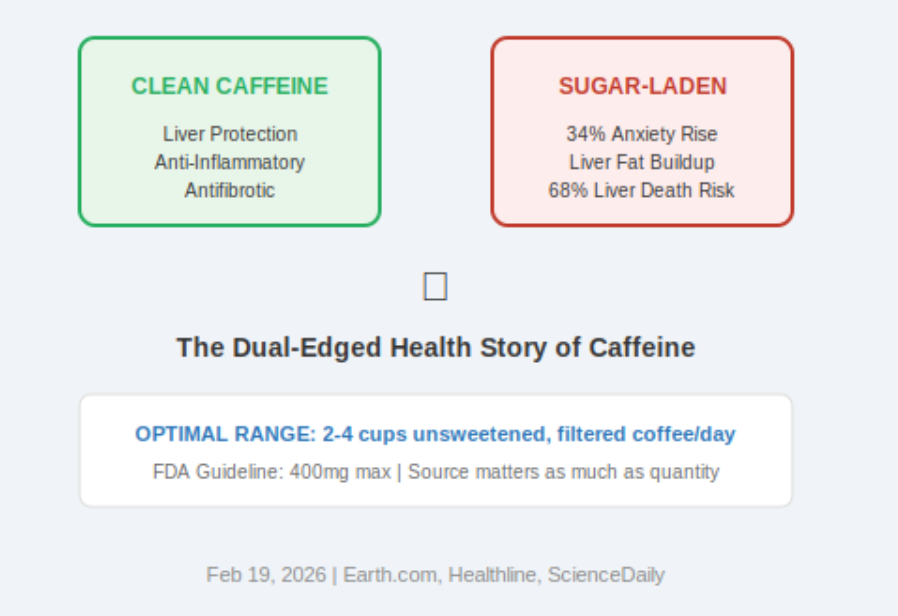Viewport: 898px width, 616px height.
Task: Click the 68% Liver Death Risk line
Action: (642, 190)
